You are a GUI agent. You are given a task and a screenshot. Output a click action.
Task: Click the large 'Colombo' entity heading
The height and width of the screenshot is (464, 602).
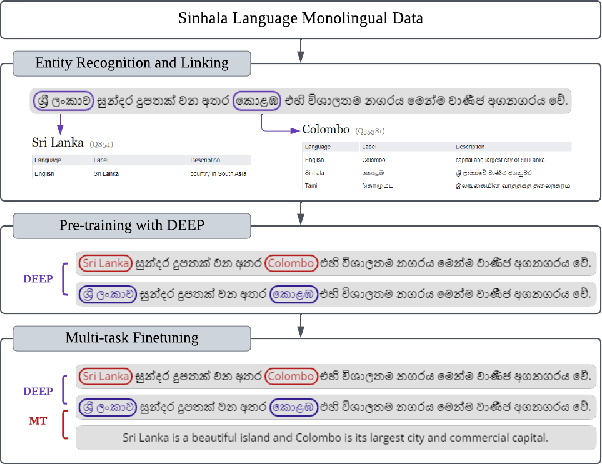pos(326,129)
